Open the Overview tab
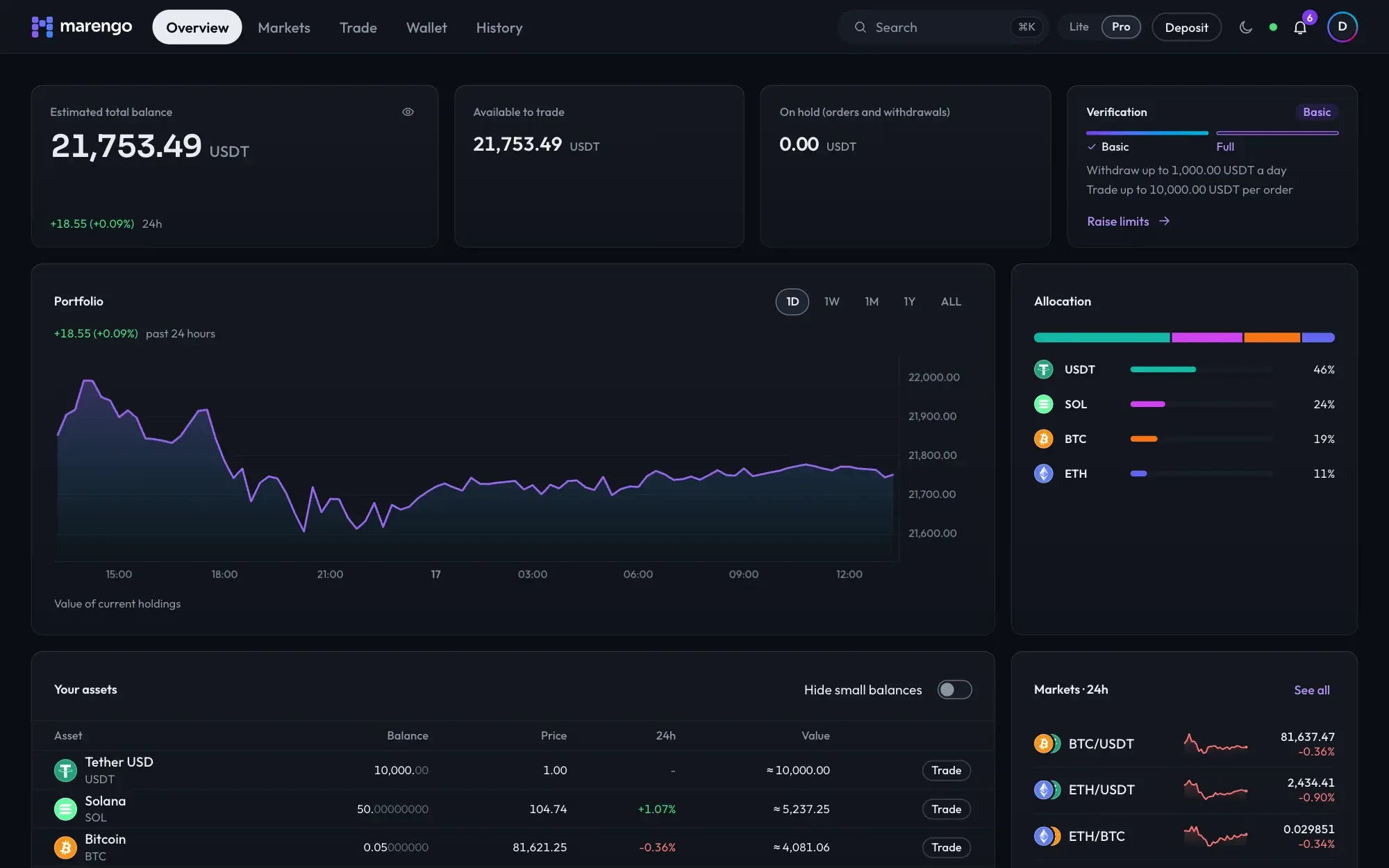The height and width of the screenshot is (868, 1389). click(197, 27)
